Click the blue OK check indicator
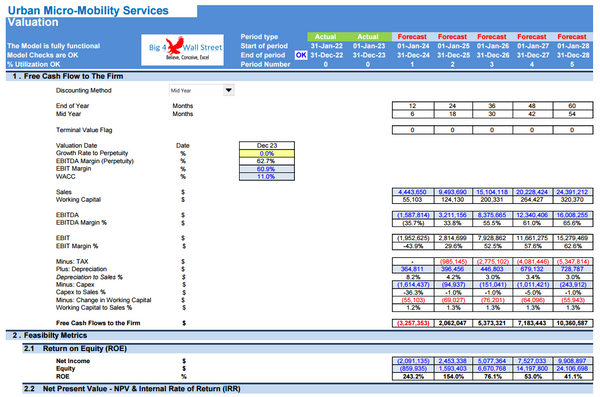Screen dimensions: 600x397 [x=301, y=55]
